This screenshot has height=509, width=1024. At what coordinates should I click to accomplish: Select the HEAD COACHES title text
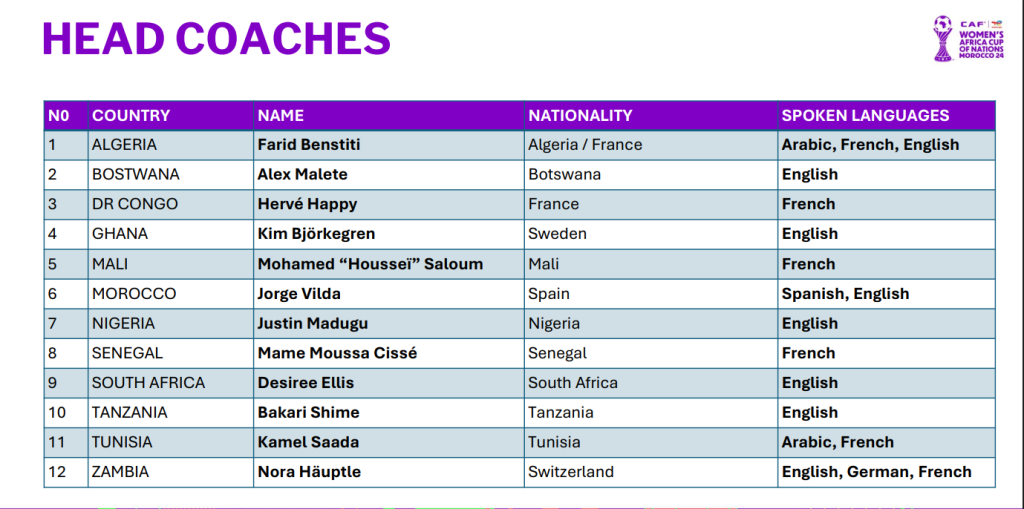point(216,38)
